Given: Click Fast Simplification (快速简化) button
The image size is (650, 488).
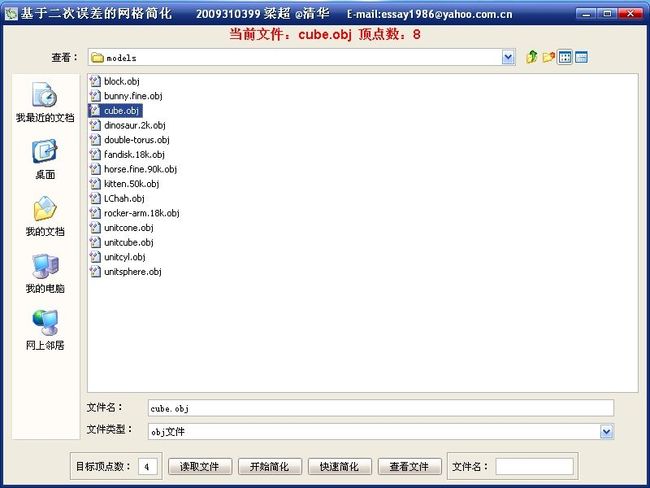Looking at the screenshot, I should tap(340, 466).
